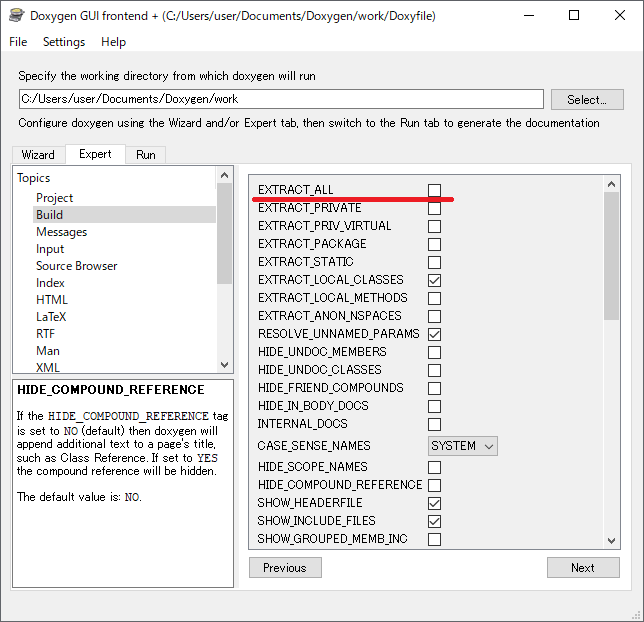
Task: Open the CASE_SENSE_NAMES dropdown
Action: (462, 446)
